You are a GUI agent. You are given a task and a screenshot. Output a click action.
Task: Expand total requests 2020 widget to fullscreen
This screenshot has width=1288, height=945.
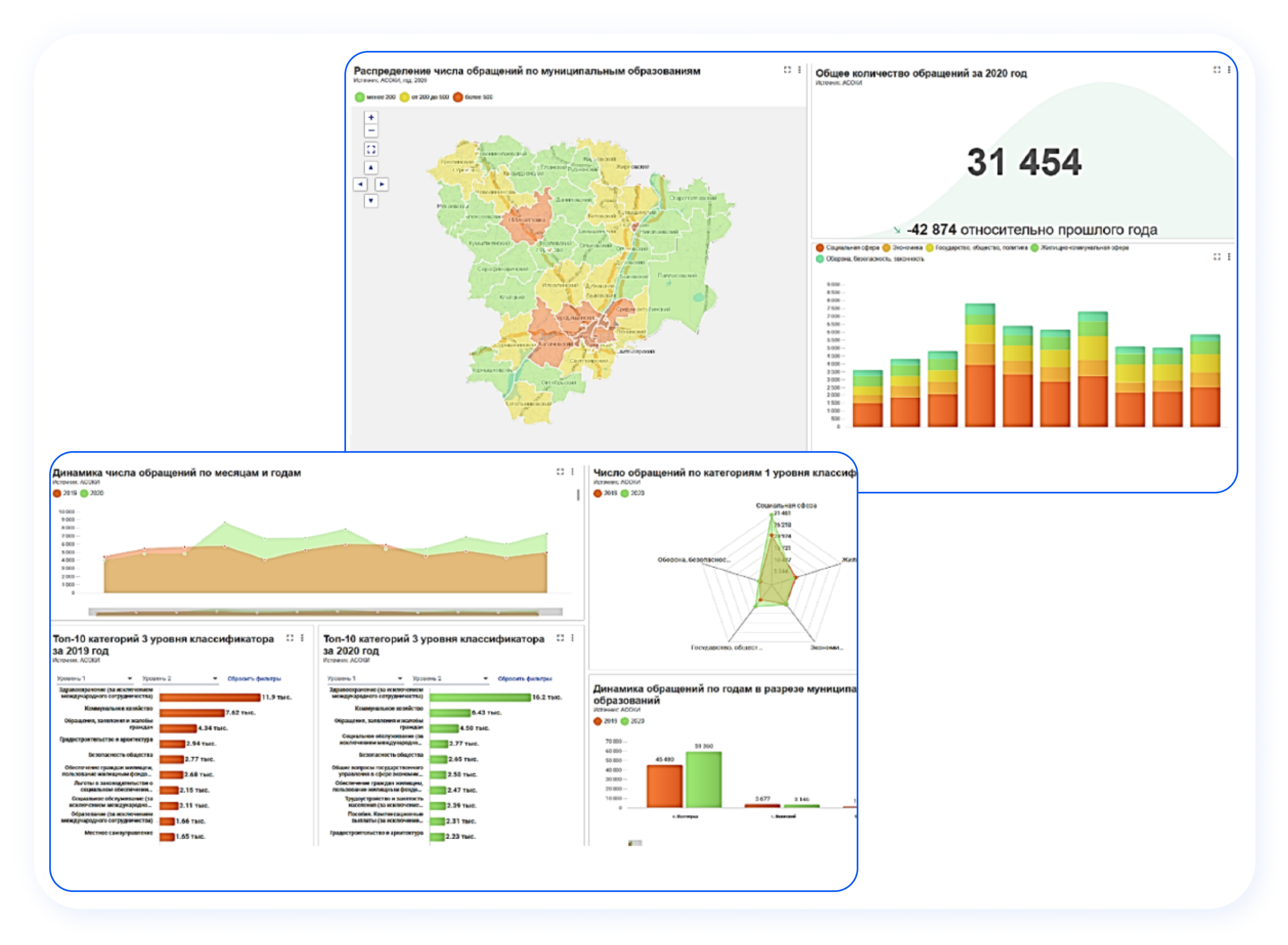coord(1217,70)
